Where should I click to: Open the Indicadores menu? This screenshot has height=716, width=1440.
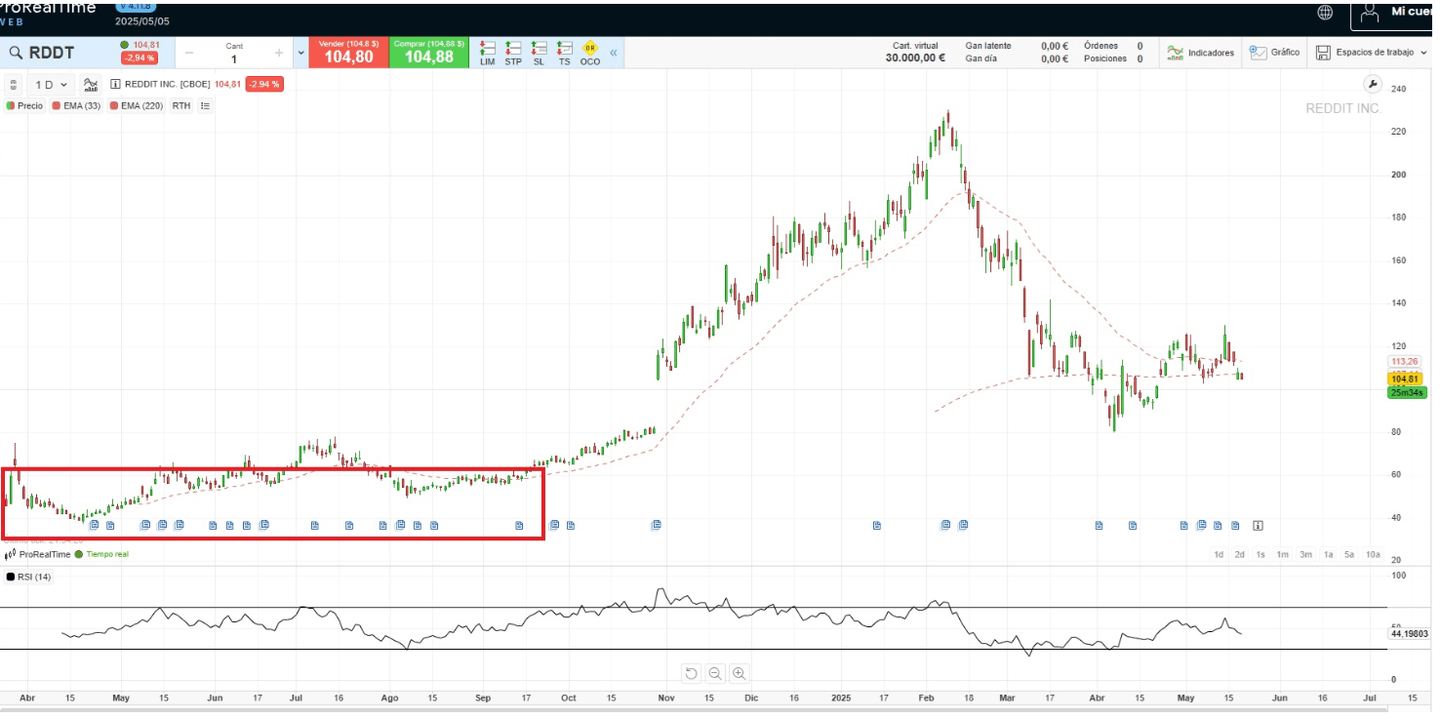[1200, 52]
